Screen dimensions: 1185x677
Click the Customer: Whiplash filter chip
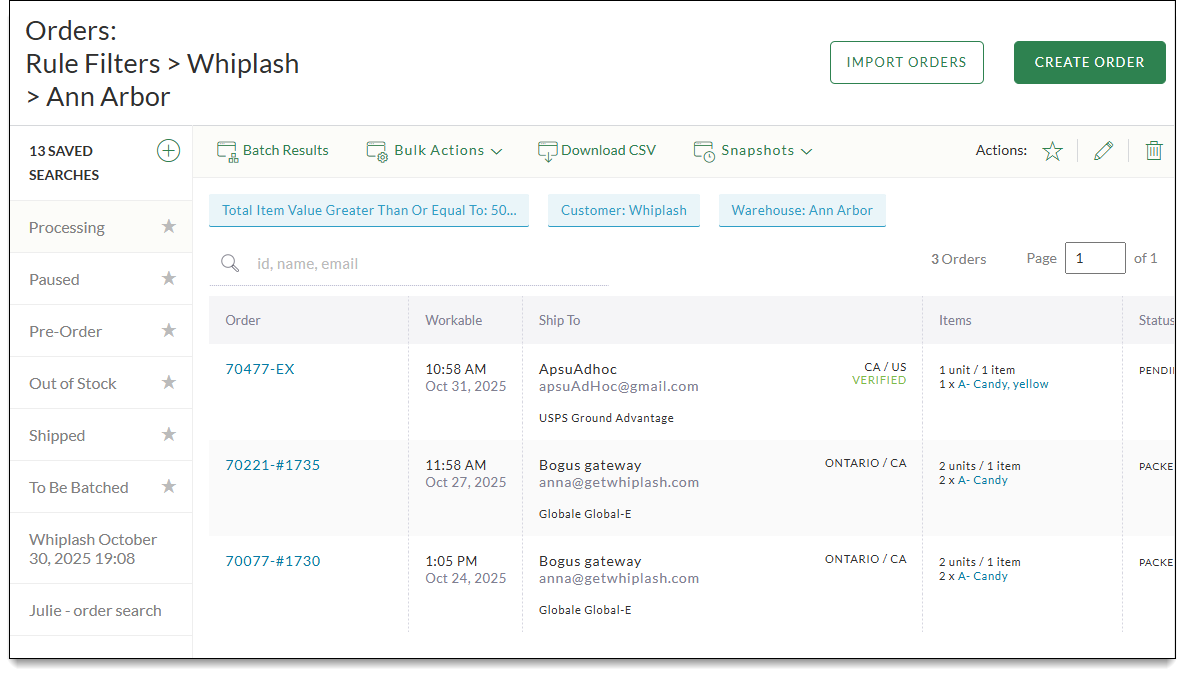click(623, 211)
